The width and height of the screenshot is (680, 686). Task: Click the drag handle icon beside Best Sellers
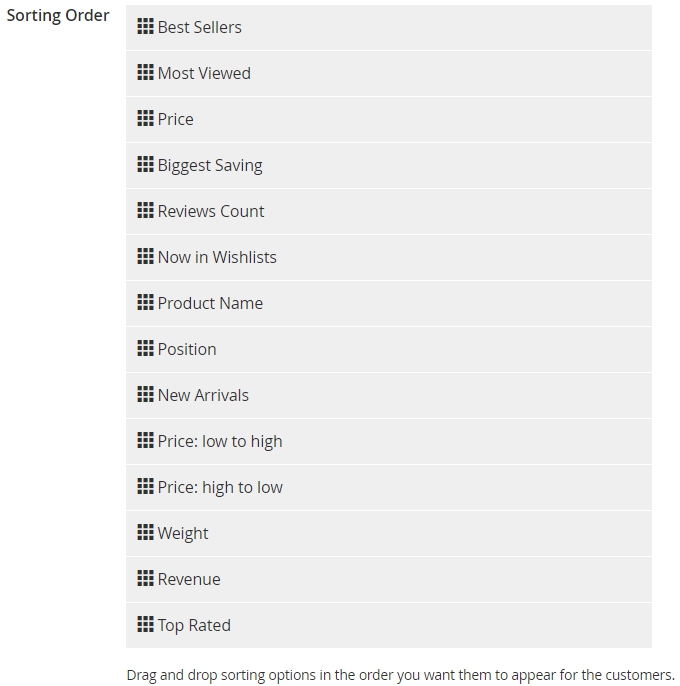(x=145, y=26)
